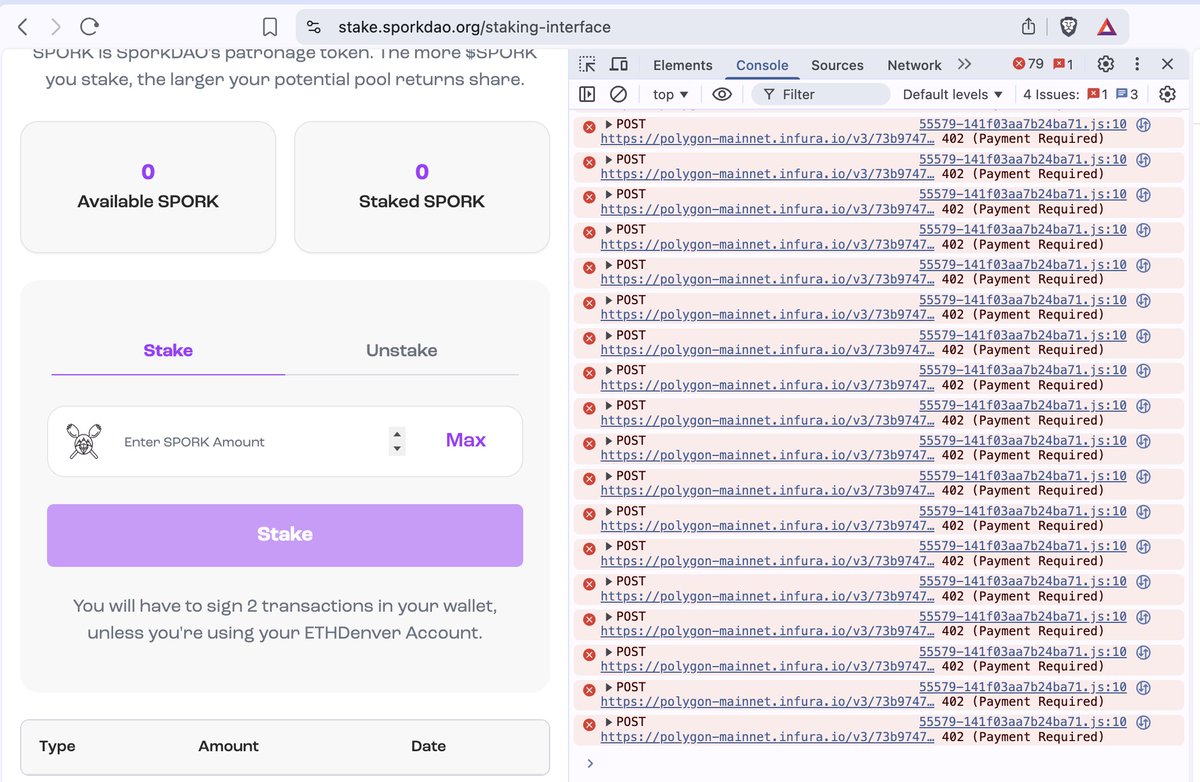This screenshot has height=782, width=1200.
Task: Focus the console Filter field
Action: pos(821,94)
